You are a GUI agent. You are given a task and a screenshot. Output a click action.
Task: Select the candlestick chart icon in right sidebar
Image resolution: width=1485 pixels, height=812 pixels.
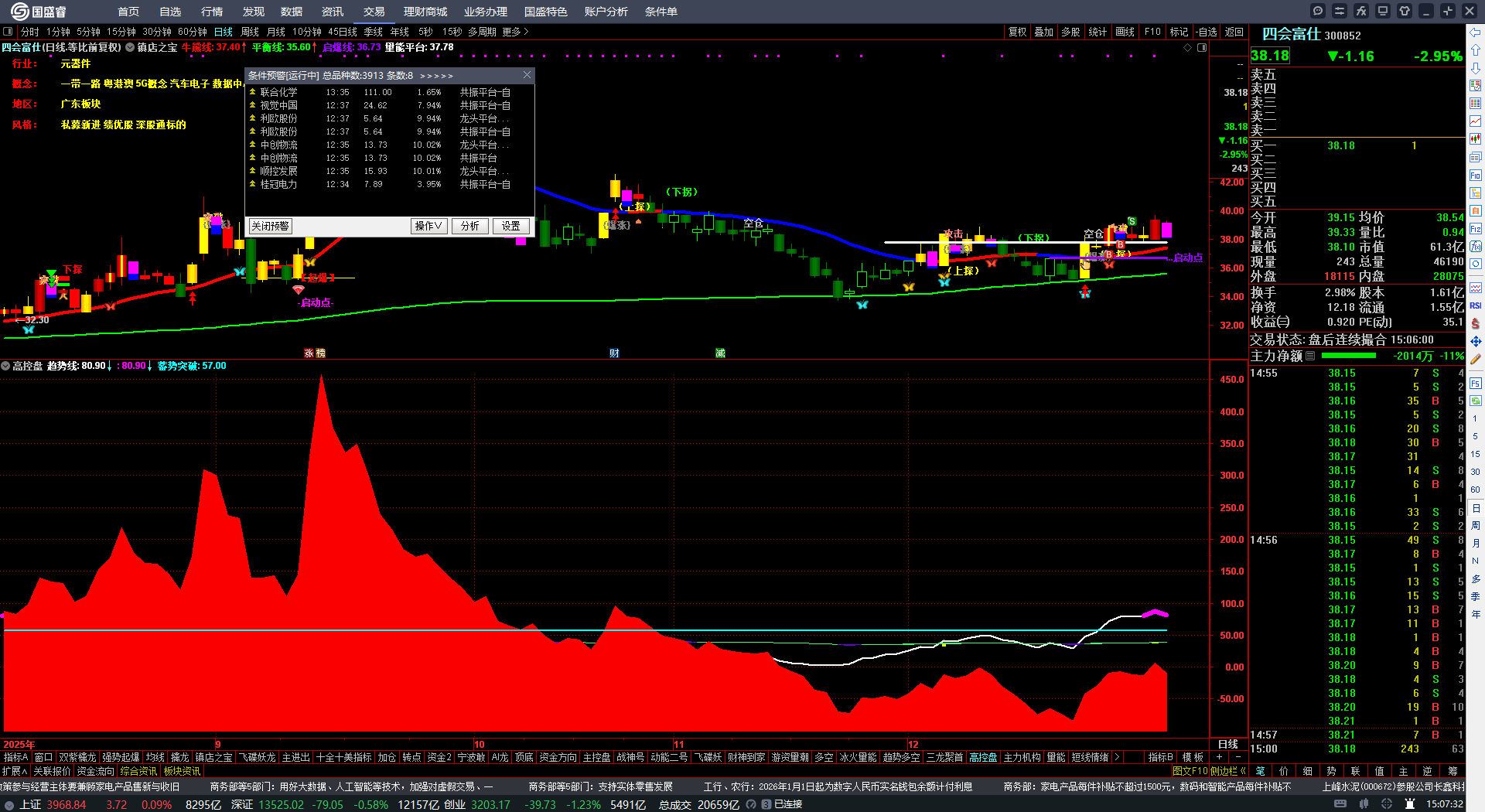[x=1476, y=139]
